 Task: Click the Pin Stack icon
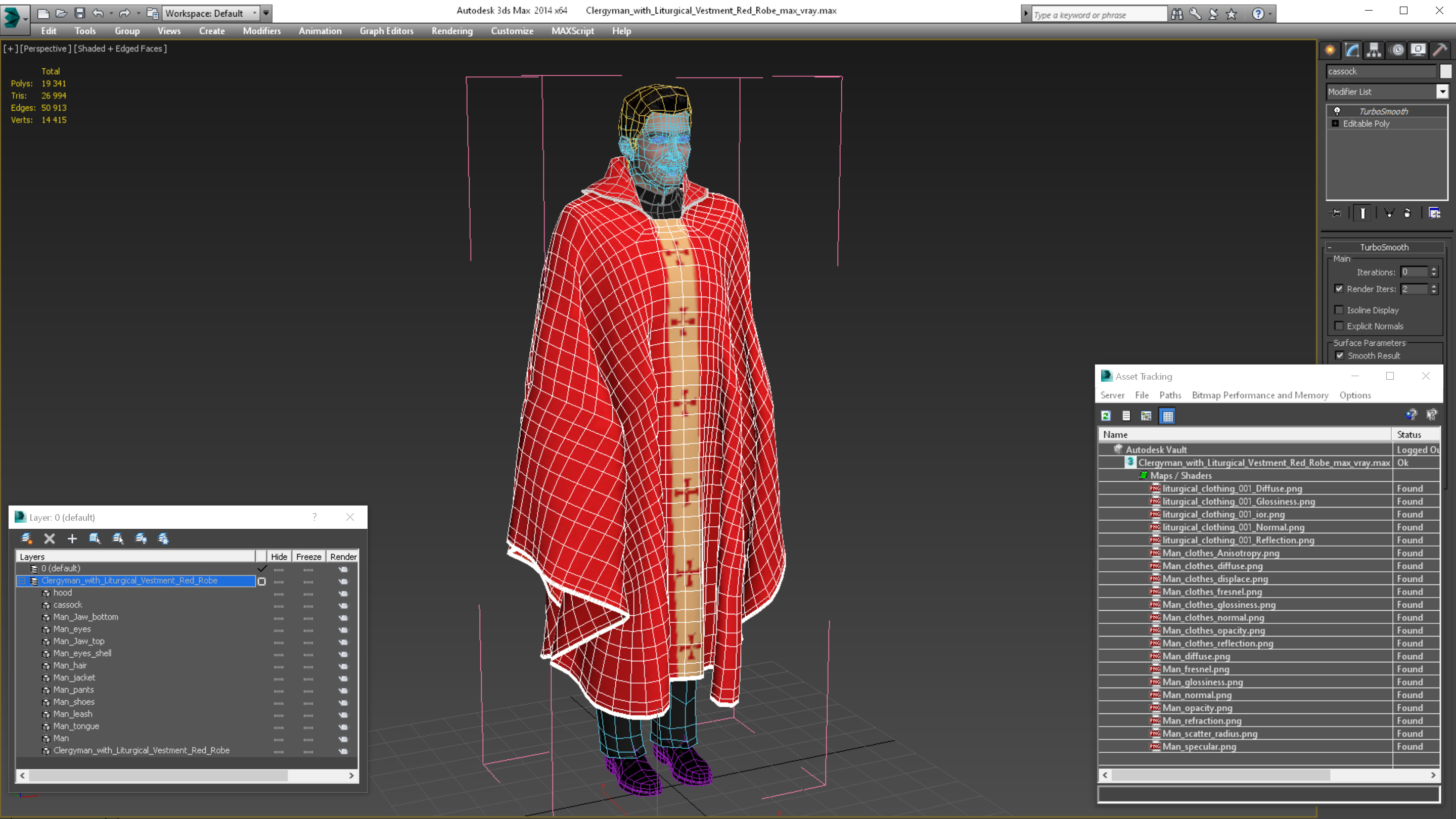pyautogui.click(x=1336, y=213)
